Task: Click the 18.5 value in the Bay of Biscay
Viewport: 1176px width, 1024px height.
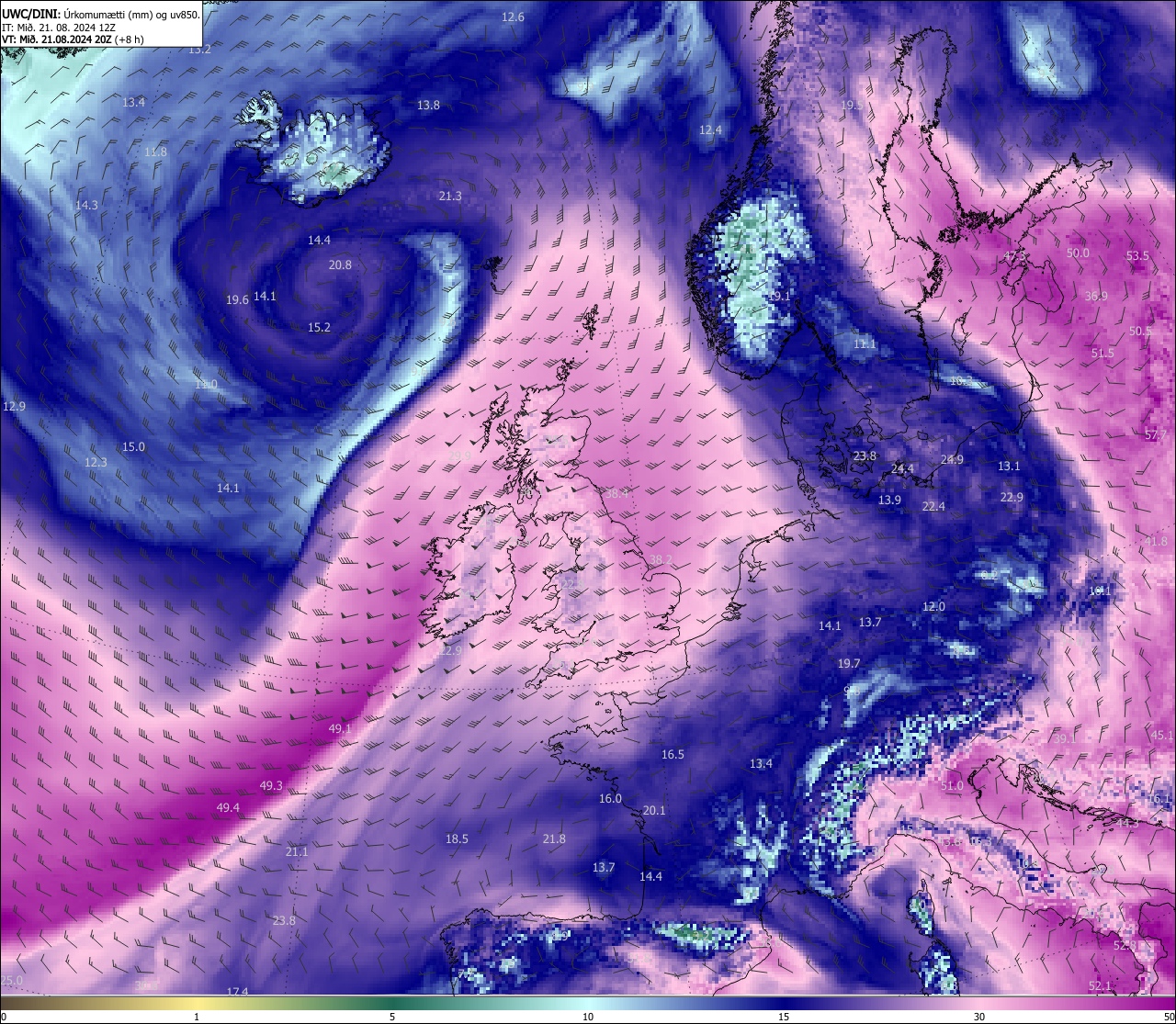Action: 457,839
